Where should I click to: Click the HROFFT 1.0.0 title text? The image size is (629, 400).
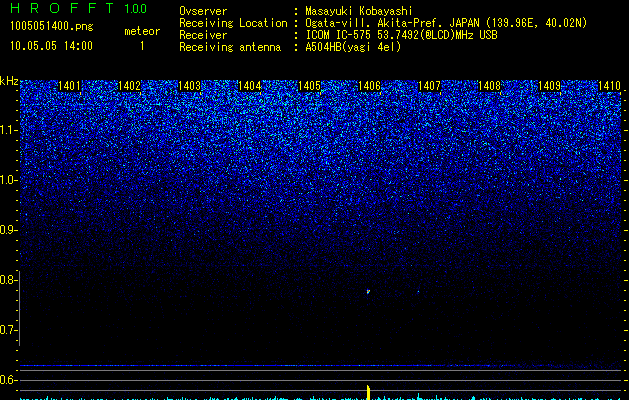tap(79, 8)
